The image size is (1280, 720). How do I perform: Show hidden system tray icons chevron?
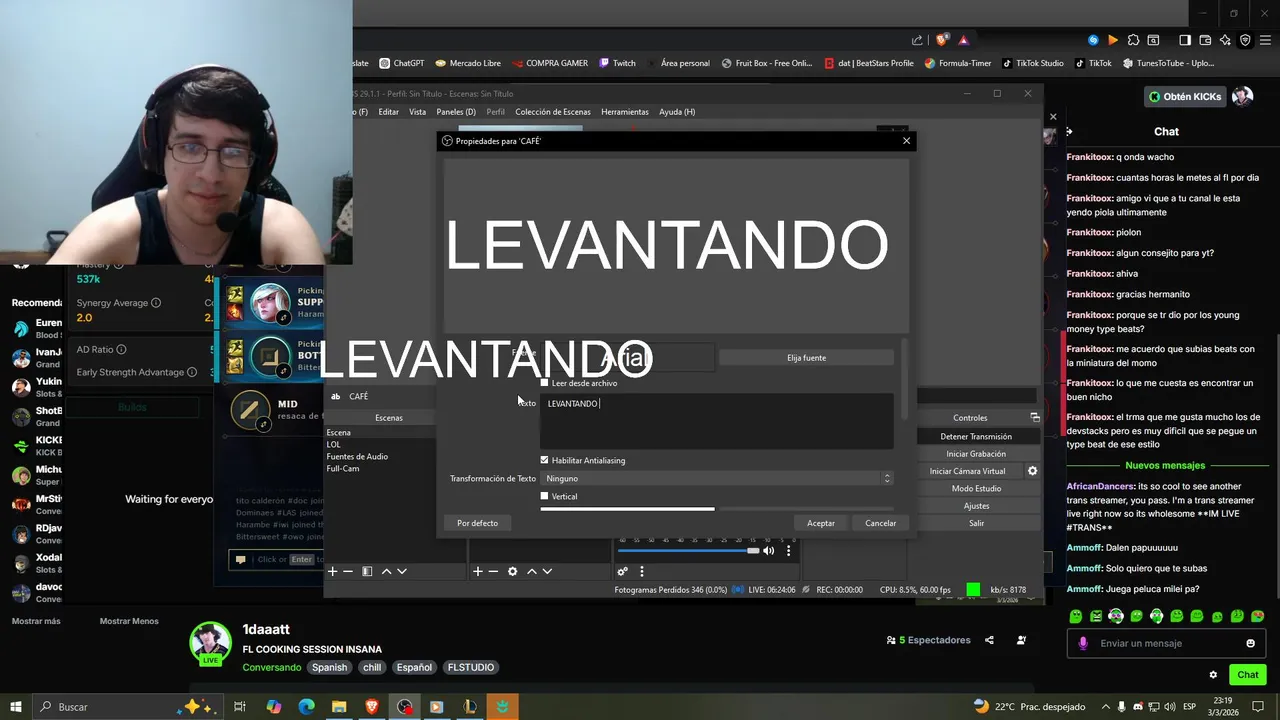coord(1107,707)
